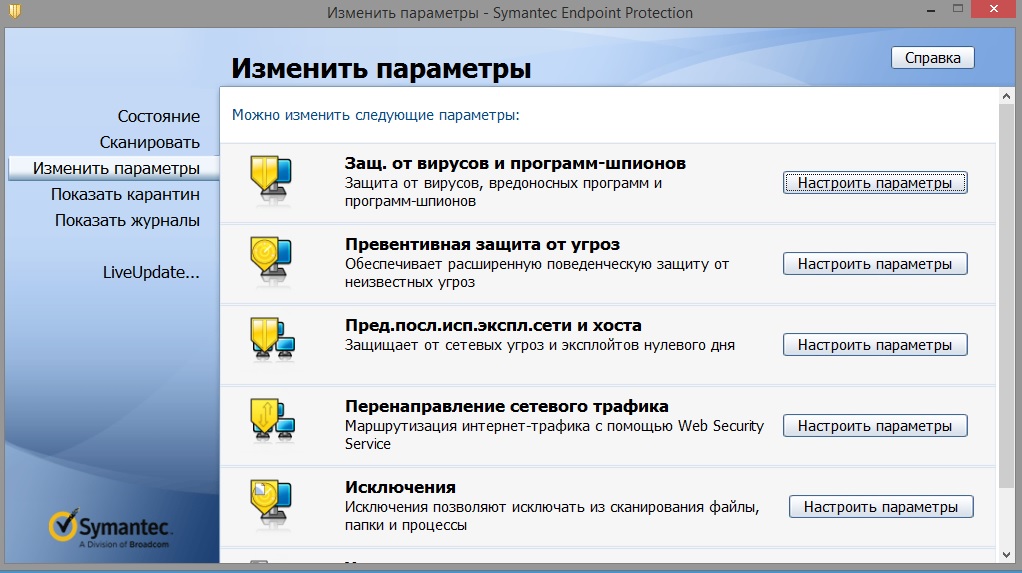
Task: Click heading Пред.посл.исп.экспл.сети и хоста
Action: 493,325
